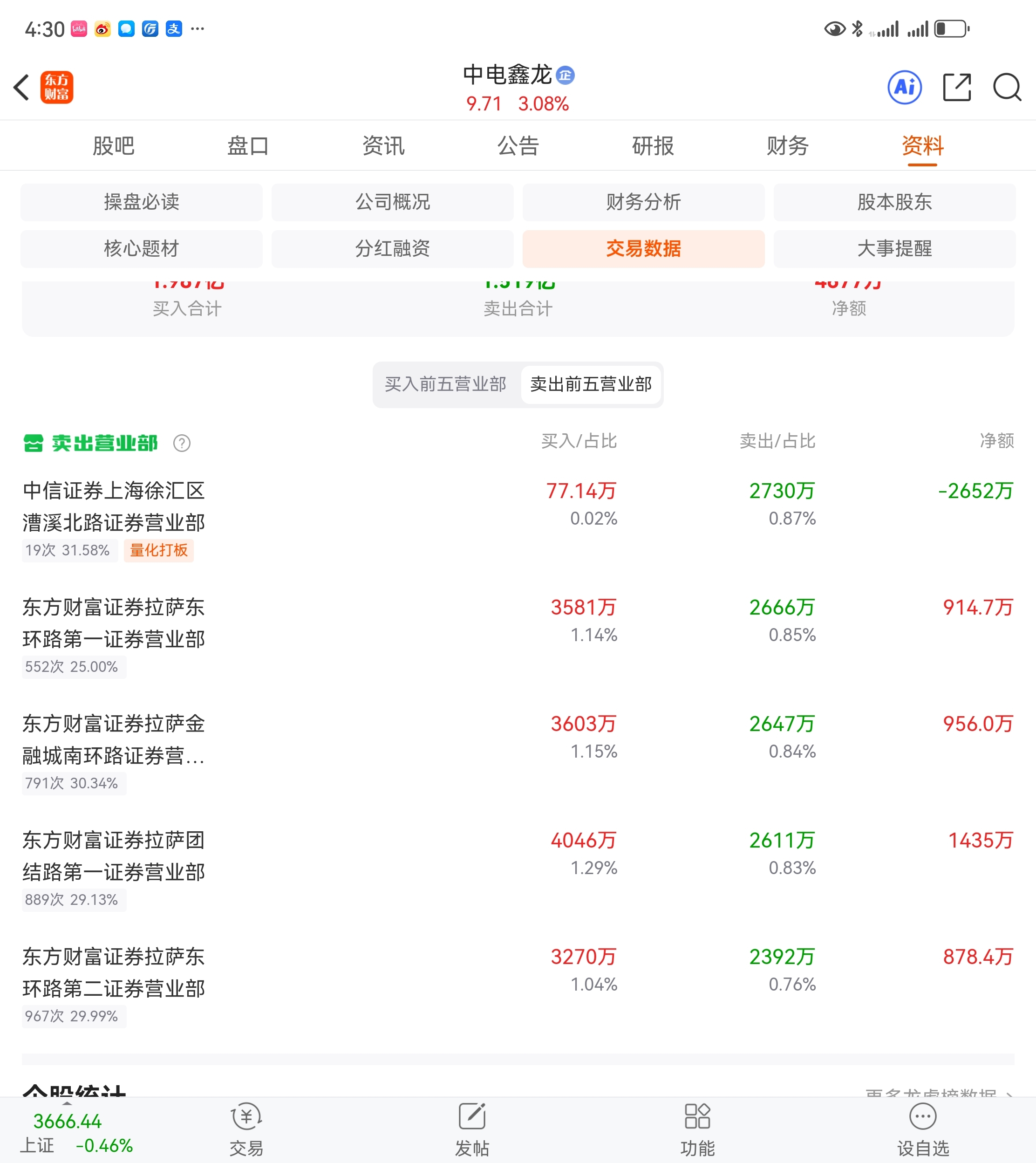This screenshot has height=1163, width=1036.
Task: Open 分红融资 section
Action: tap(393, 249)
